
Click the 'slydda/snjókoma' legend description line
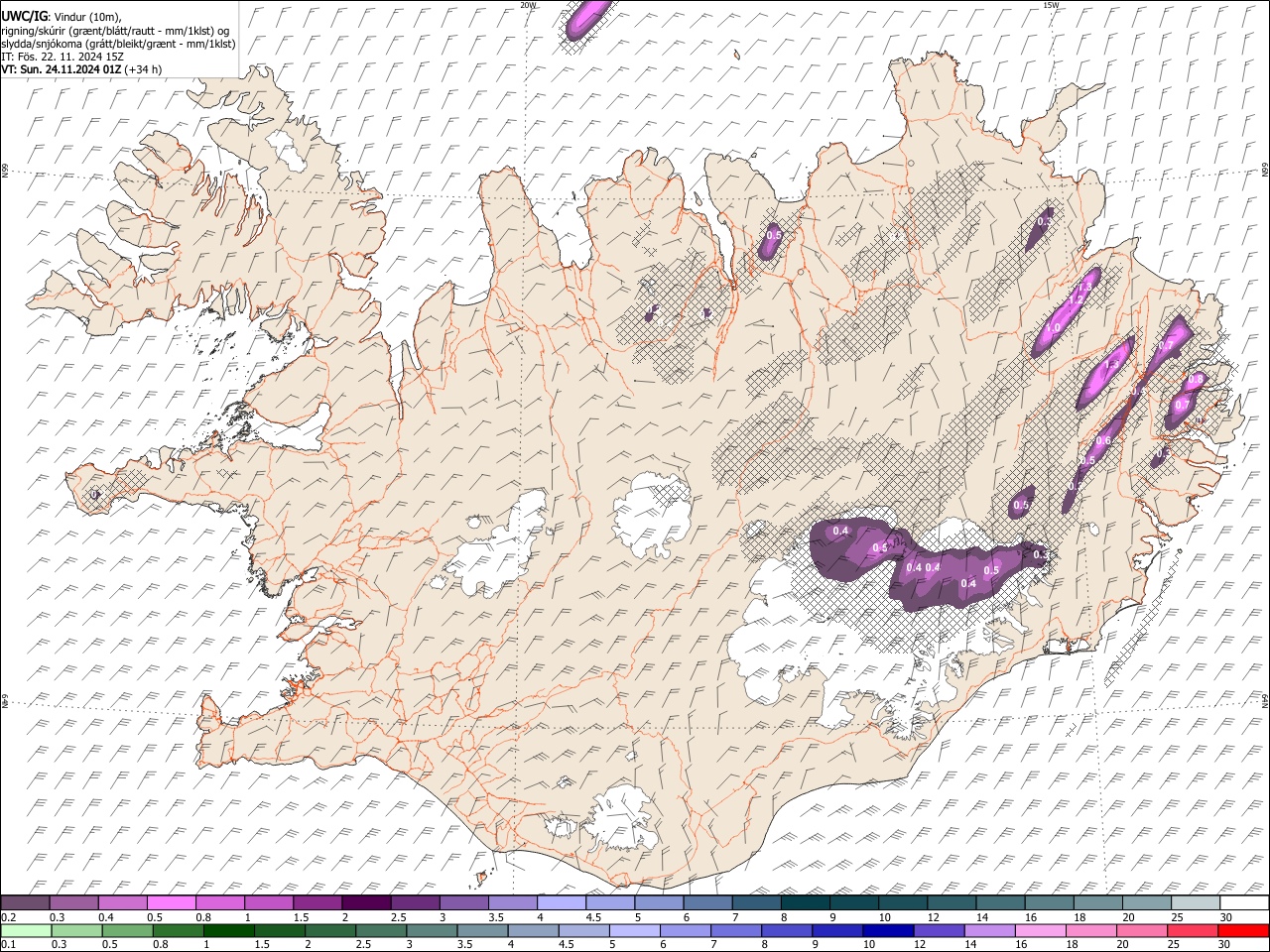[117, 44]
